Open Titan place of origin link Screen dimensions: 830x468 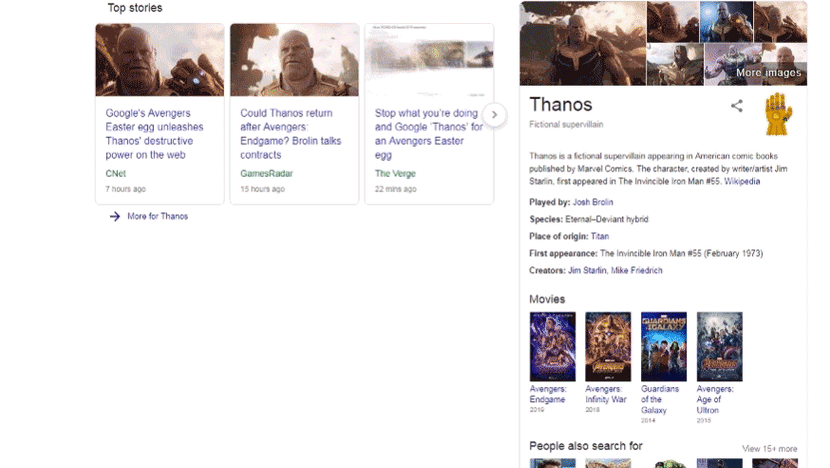tap(600, 236)
